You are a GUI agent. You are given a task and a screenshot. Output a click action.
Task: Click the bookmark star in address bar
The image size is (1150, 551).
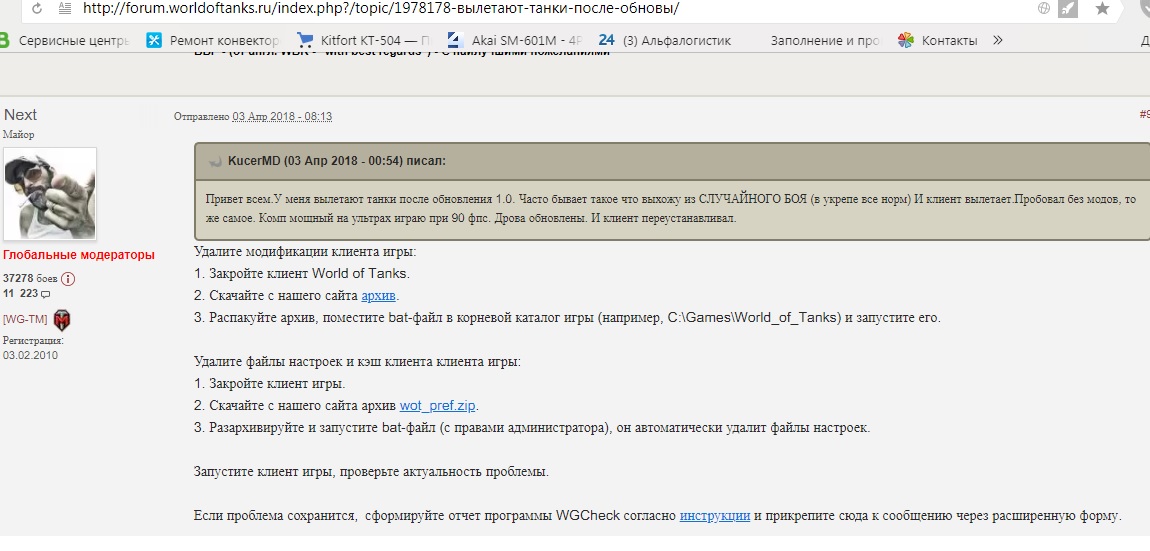[1102, 9]
